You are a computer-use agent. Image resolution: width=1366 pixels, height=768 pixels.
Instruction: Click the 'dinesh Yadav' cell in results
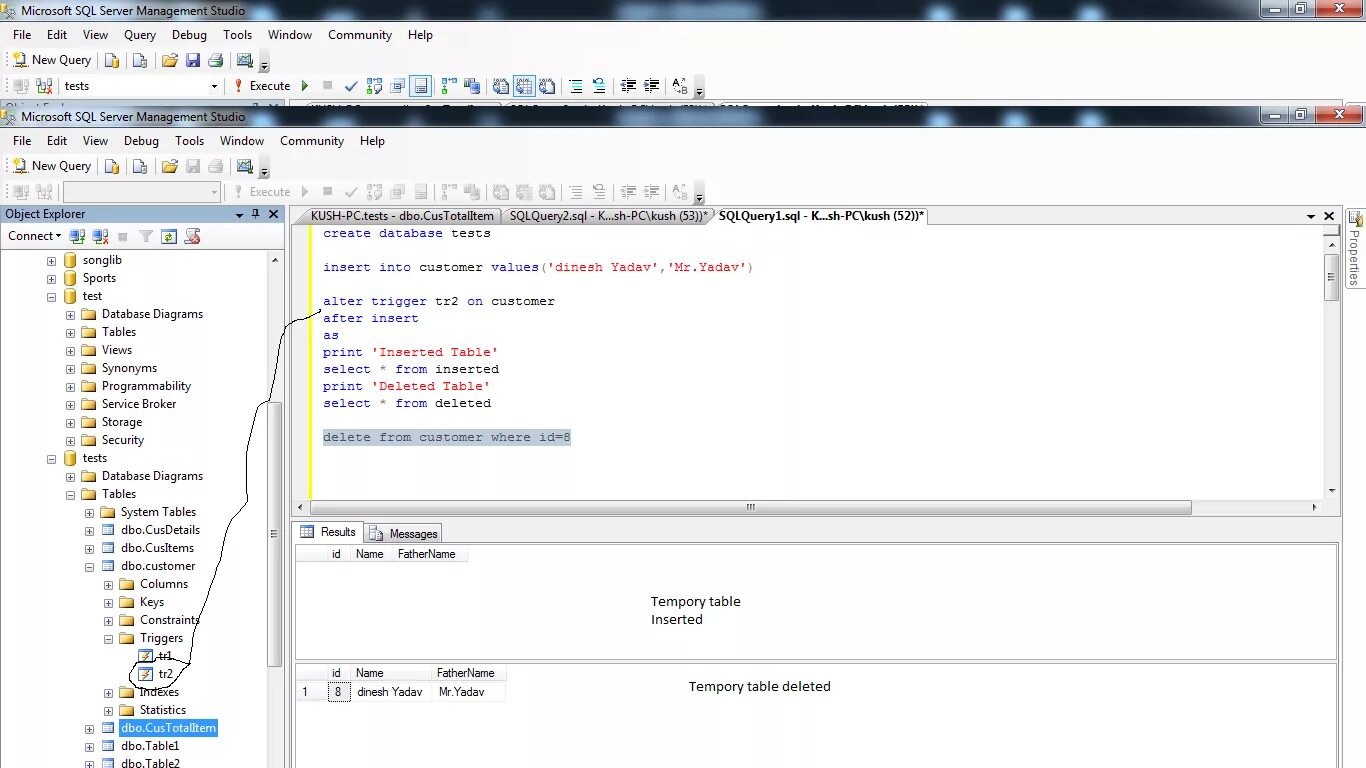(x=390, y=692)
